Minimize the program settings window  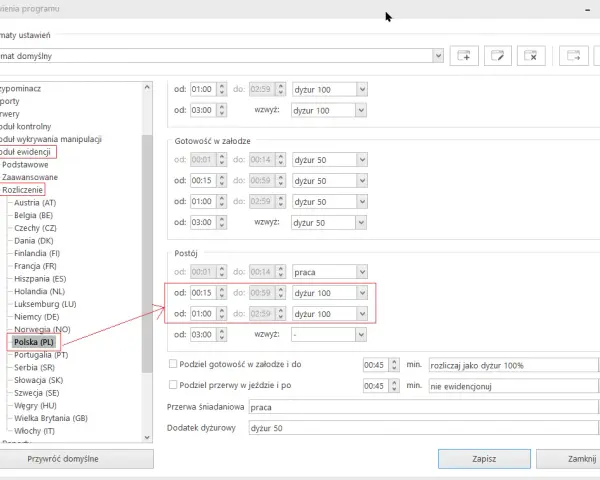(x=587, y=10)
